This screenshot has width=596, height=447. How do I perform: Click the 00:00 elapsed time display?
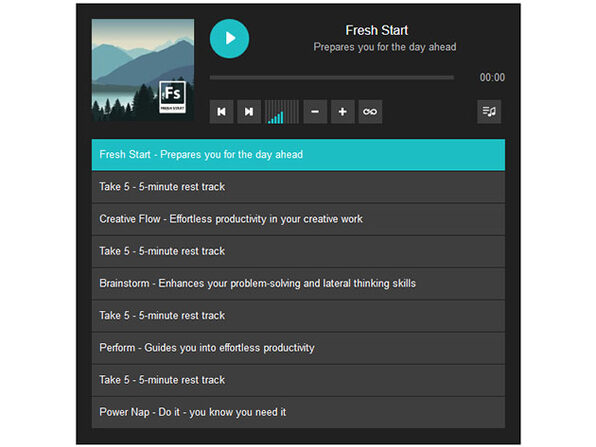[x=492, y=78]
